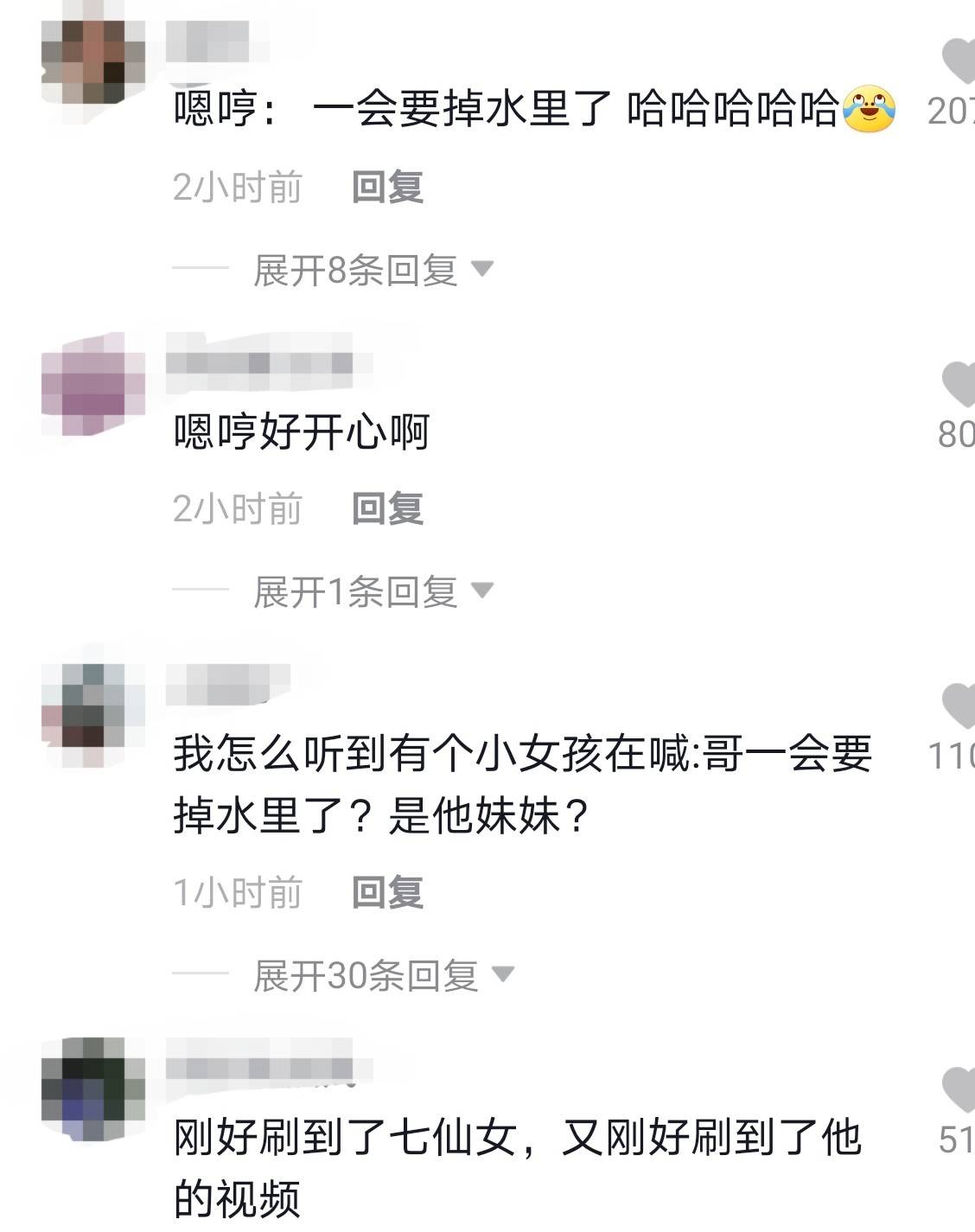Reply to the 嗯哼好开心啊 comment
This screenshot has height=1232, width=975.
tap(387, 508)
